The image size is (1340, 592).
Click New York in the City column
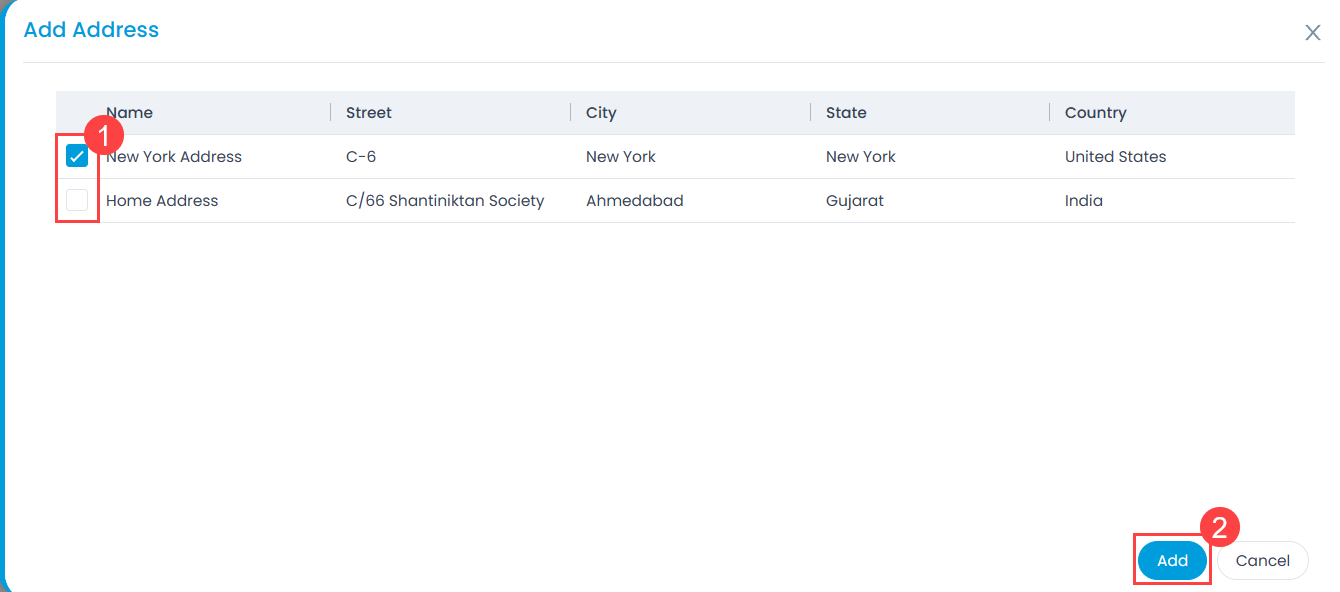(x=621, y=157)
